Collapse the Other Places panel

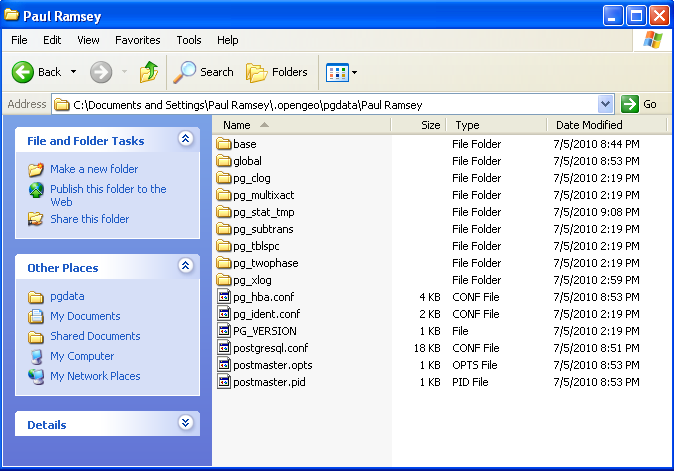[185, 266]
